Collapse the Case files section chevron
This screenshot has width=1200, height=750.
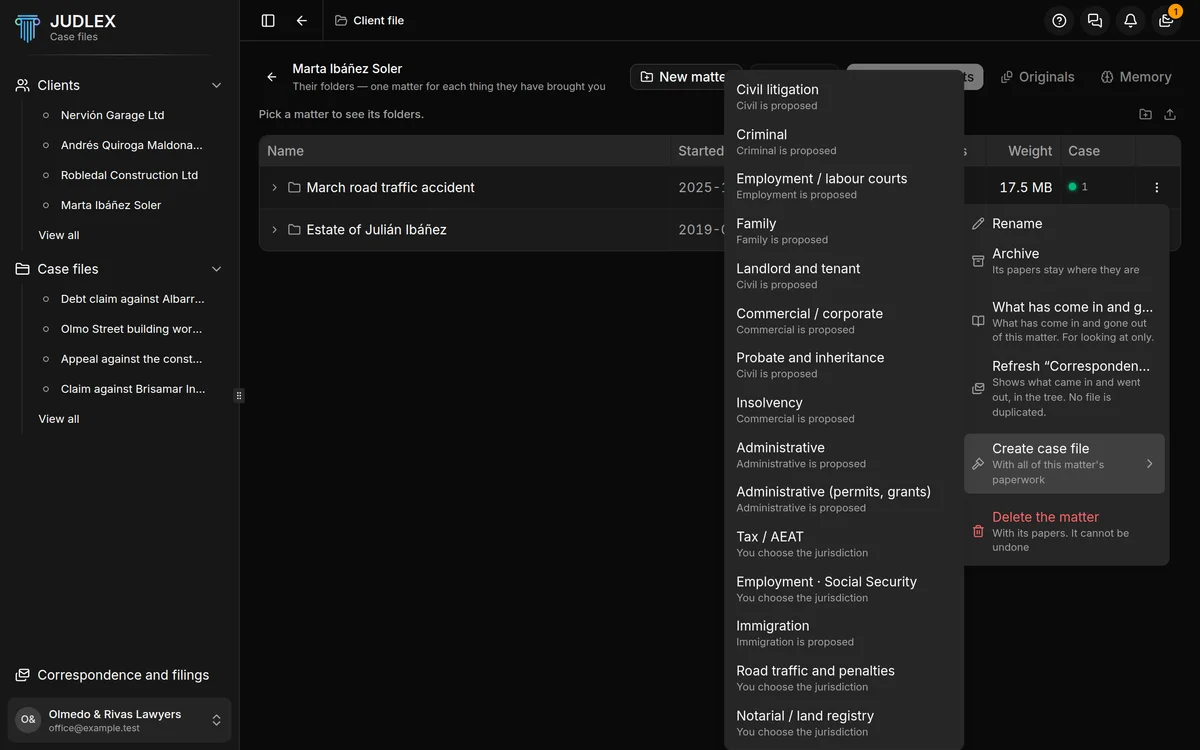click(216, 269)
